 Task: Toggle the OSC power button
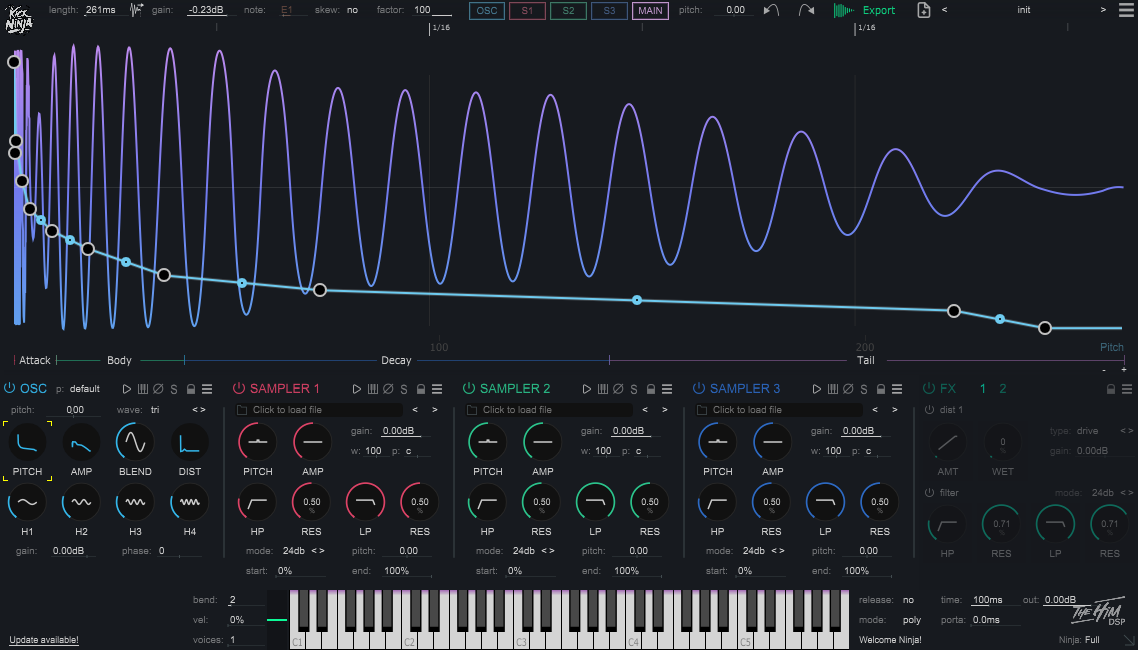[x=10, y=388]
